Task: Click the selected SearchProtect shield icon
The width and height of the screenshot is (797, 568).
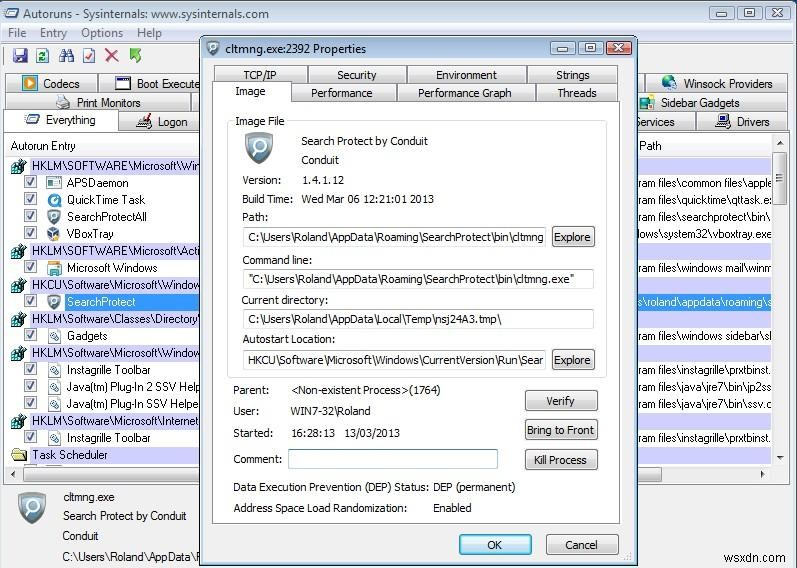Action: [54, 302]
